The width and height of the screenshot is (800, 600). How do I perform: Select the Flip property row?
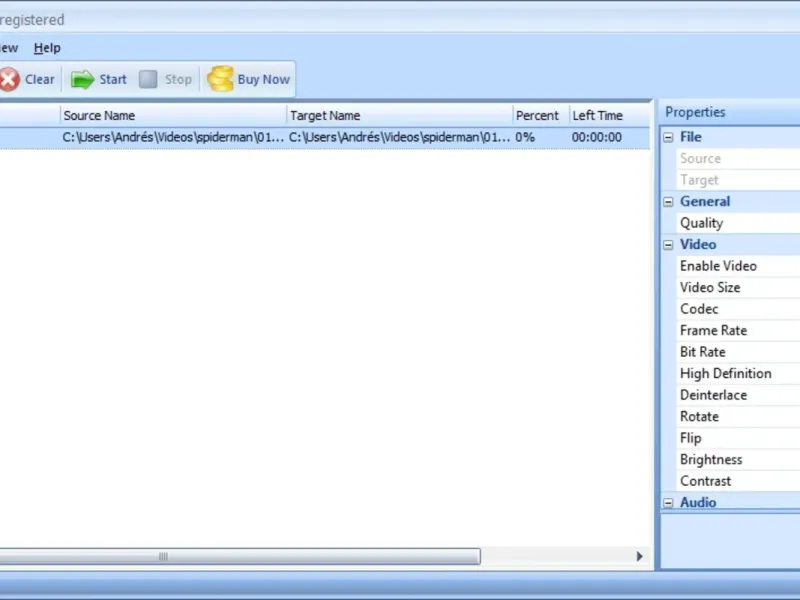click(x=739, y=438)
